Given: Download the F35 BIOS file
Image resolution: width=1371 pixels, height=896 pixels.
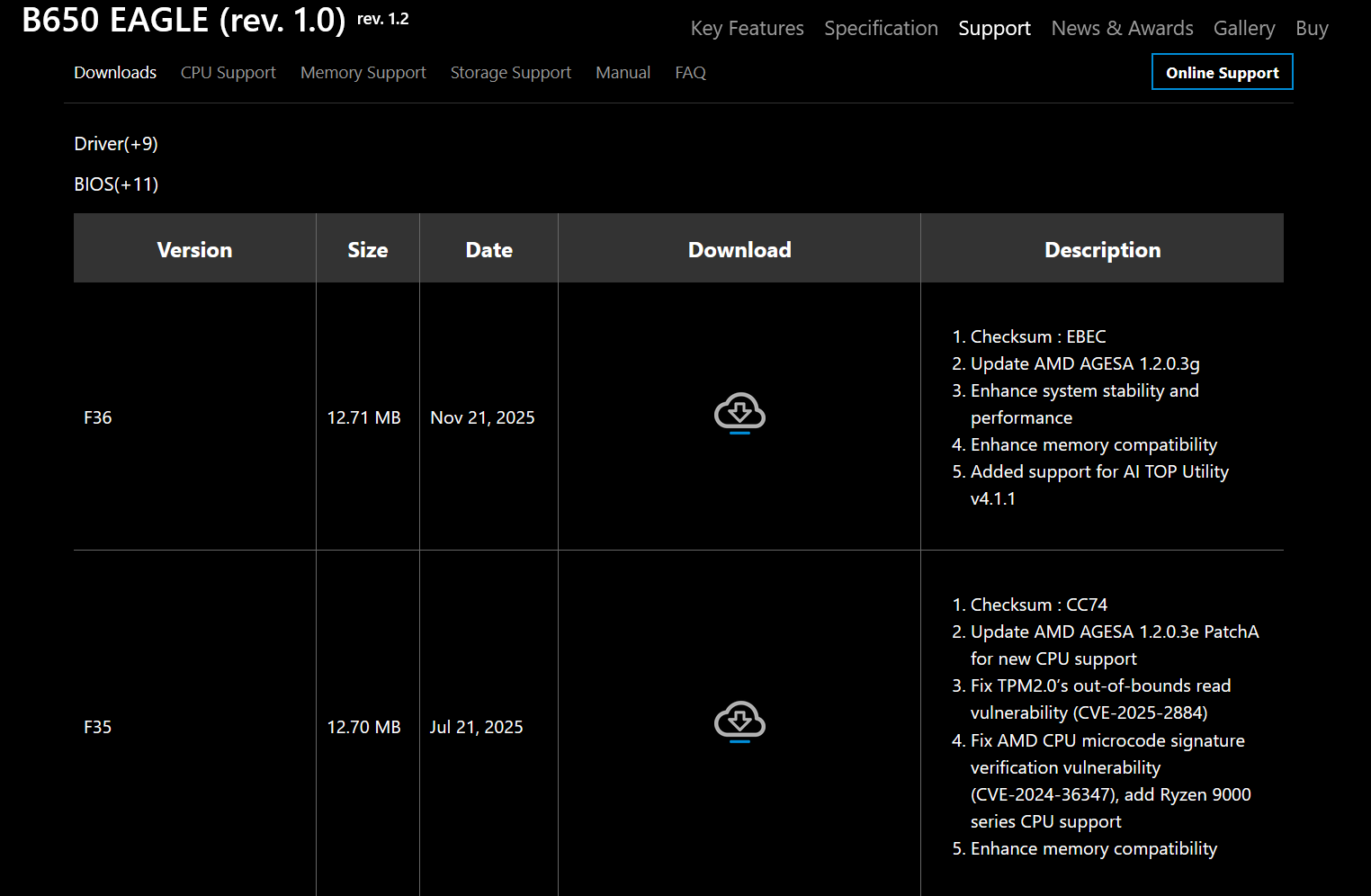Looking at the screenshot, I should point(739,722).
